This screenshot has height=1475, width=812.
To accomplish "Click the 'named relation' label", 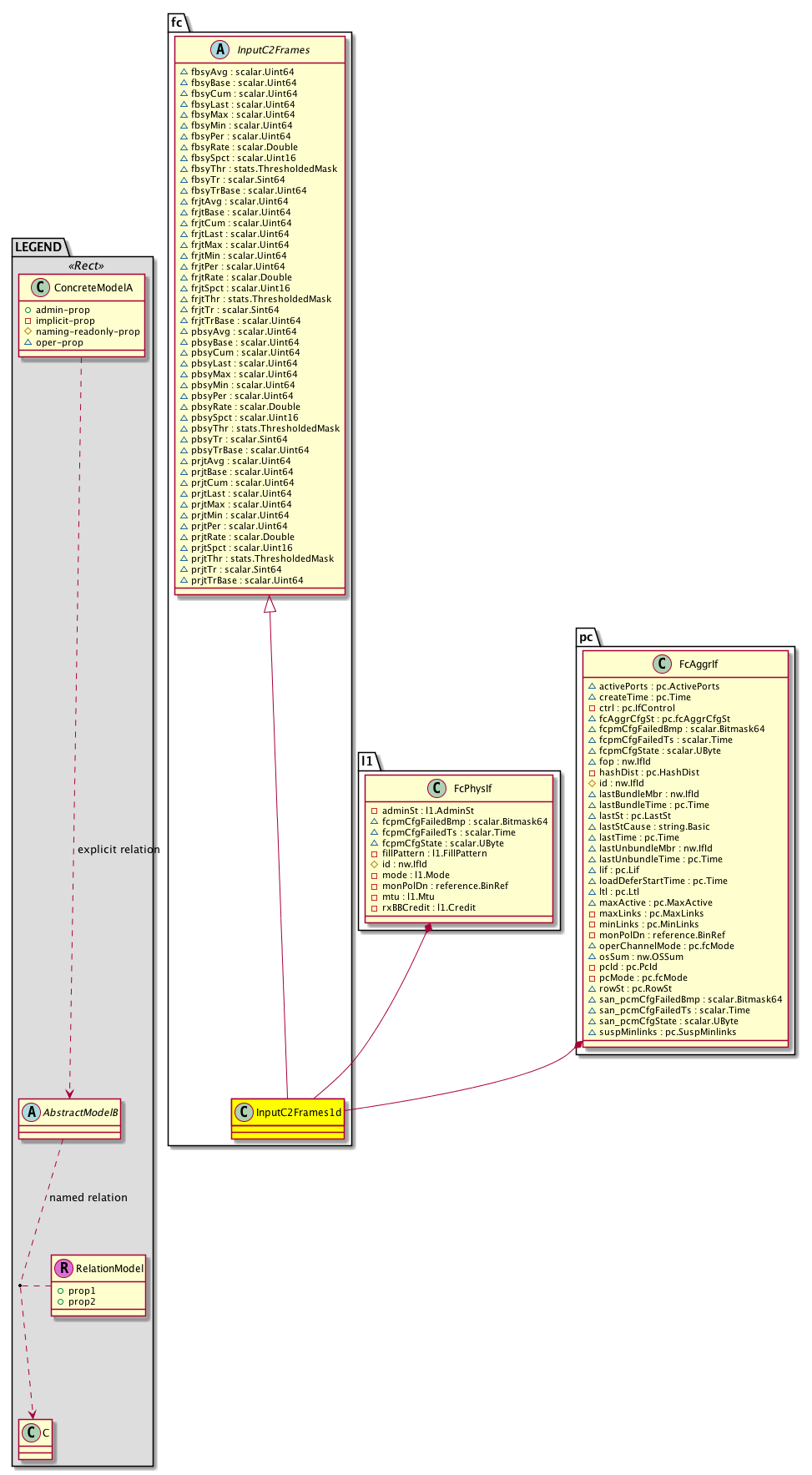I will 88,1198.
